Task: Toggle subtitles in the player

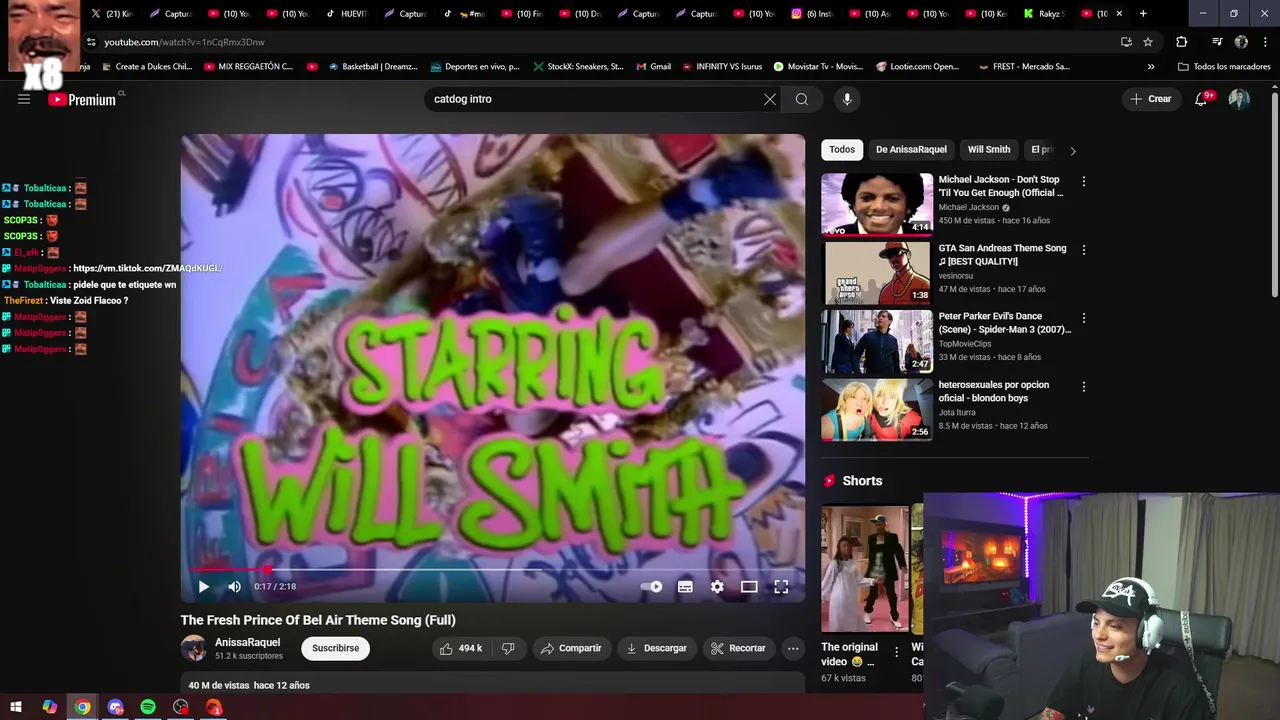Action: 685,587
